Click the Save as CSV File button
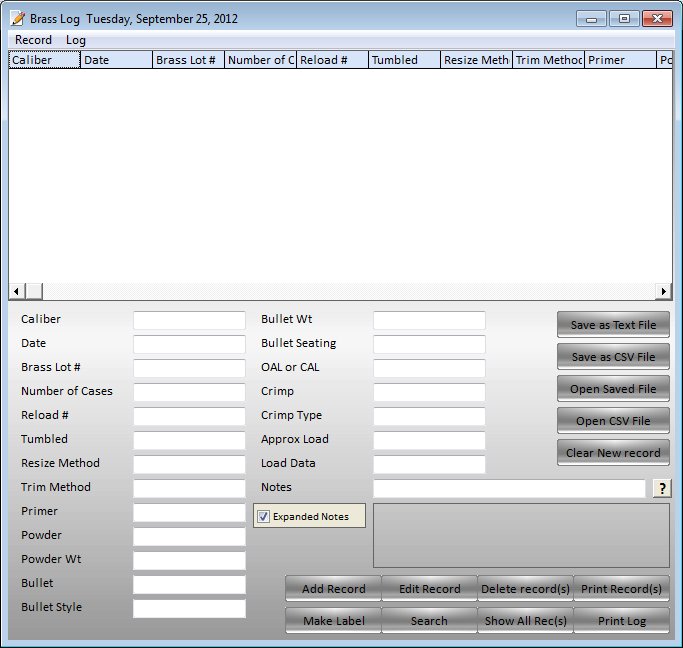683x648 pixels. pyautogui.click(x=613, y=357)
